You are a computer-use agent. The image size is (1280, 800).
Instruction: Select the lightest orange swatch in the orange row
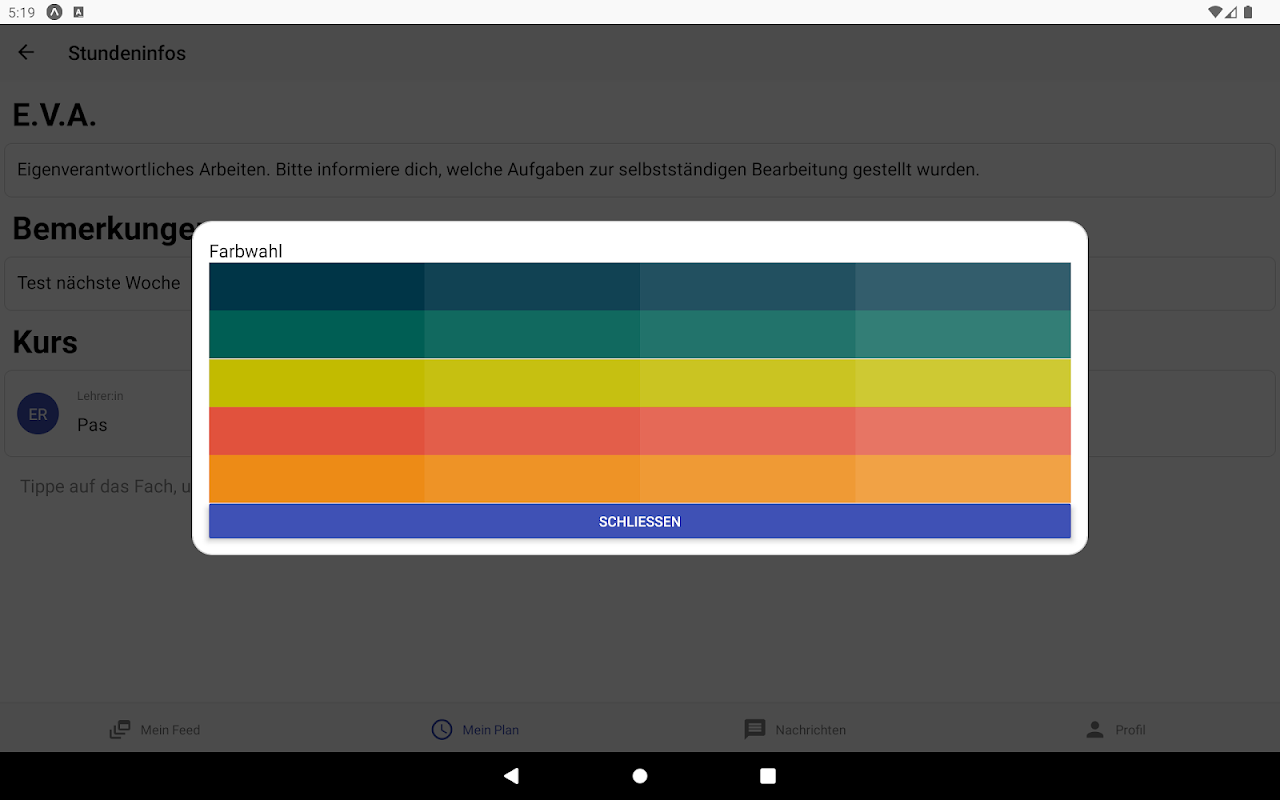coord(963,479)
